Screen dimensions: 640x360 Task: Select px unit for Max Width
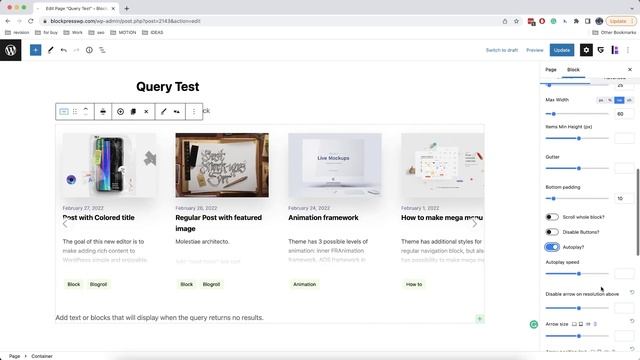click(601, 100)
